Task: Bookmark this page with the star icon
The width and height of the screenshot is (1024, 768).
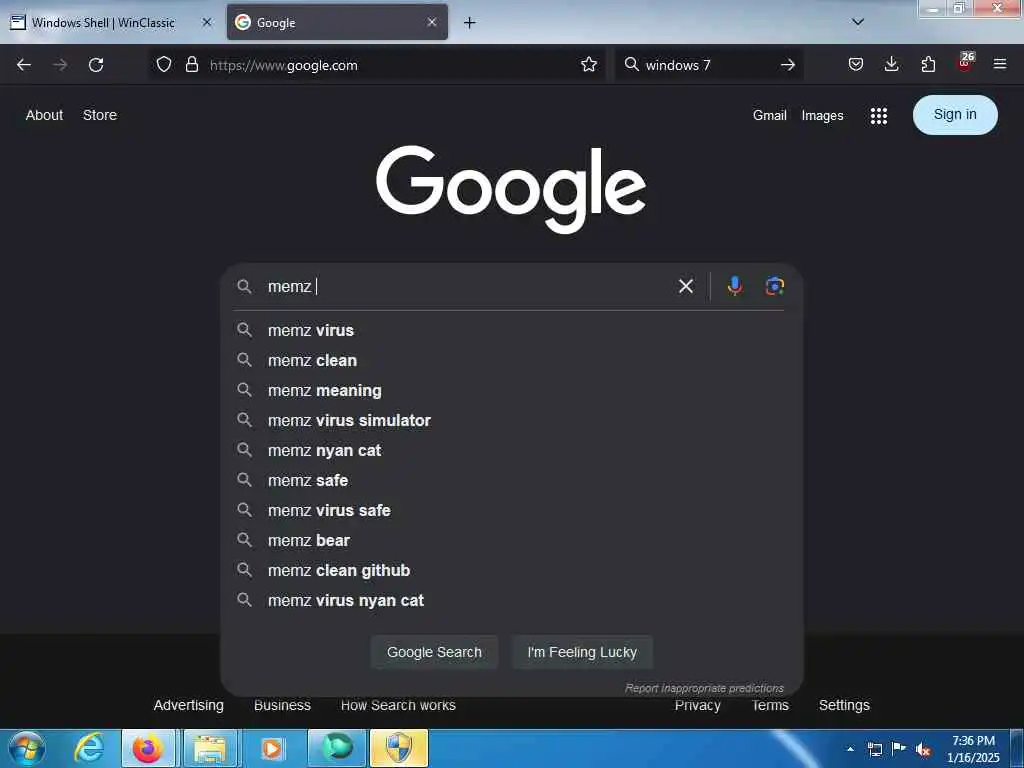Action: click(x=588, y=65)
